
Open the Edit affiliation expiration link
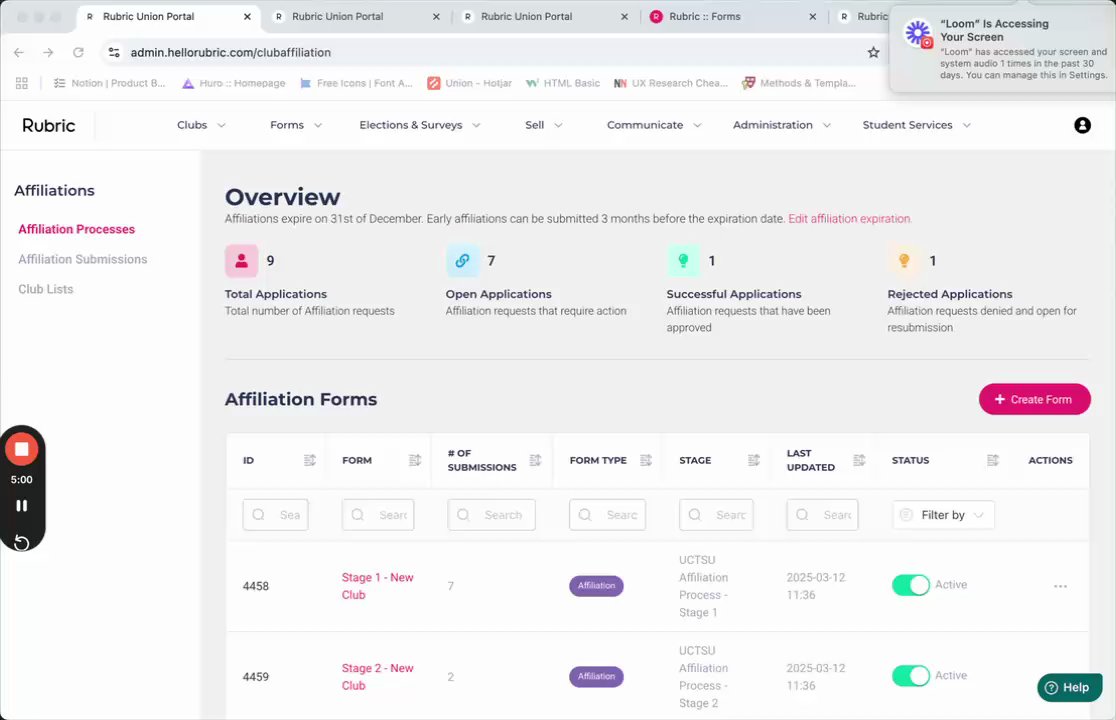click(849, 219)
